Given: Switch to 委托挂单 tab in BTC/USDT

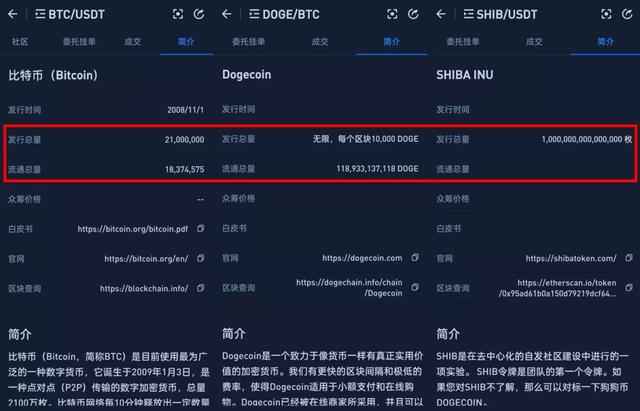Looking at the screenshot, I should 79,42.
